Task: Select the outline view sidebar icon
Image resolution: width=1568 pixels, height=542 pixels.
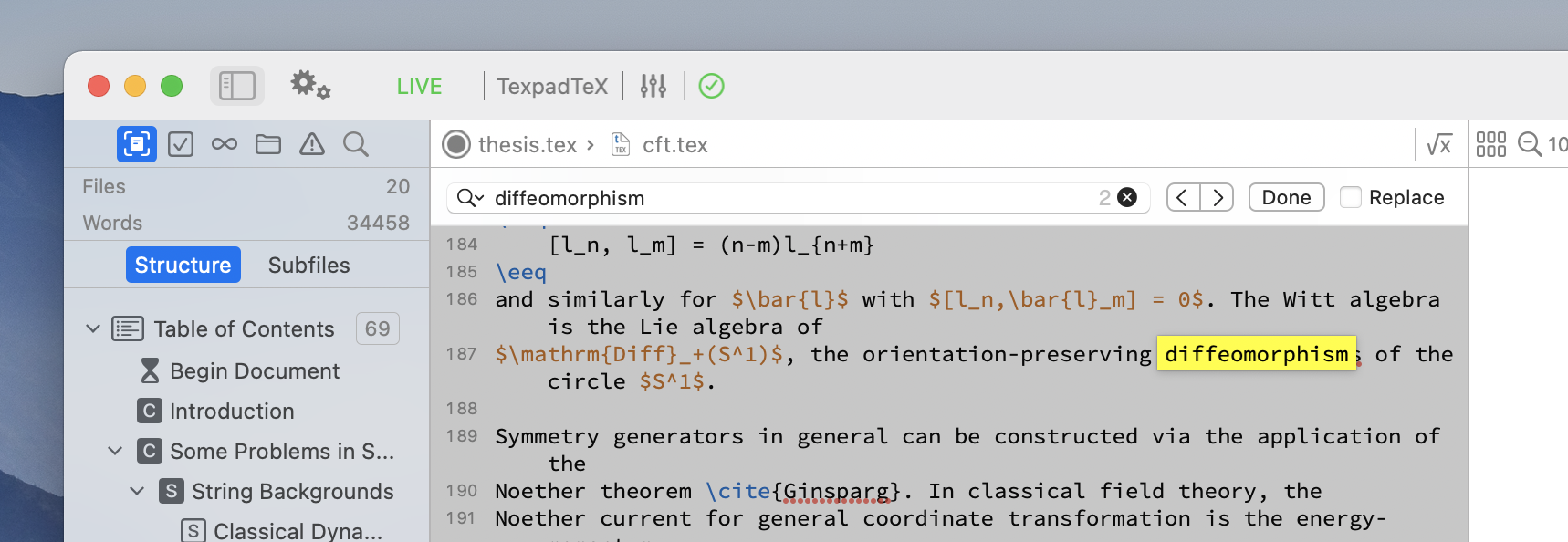Action: click(x=137, y=144)
